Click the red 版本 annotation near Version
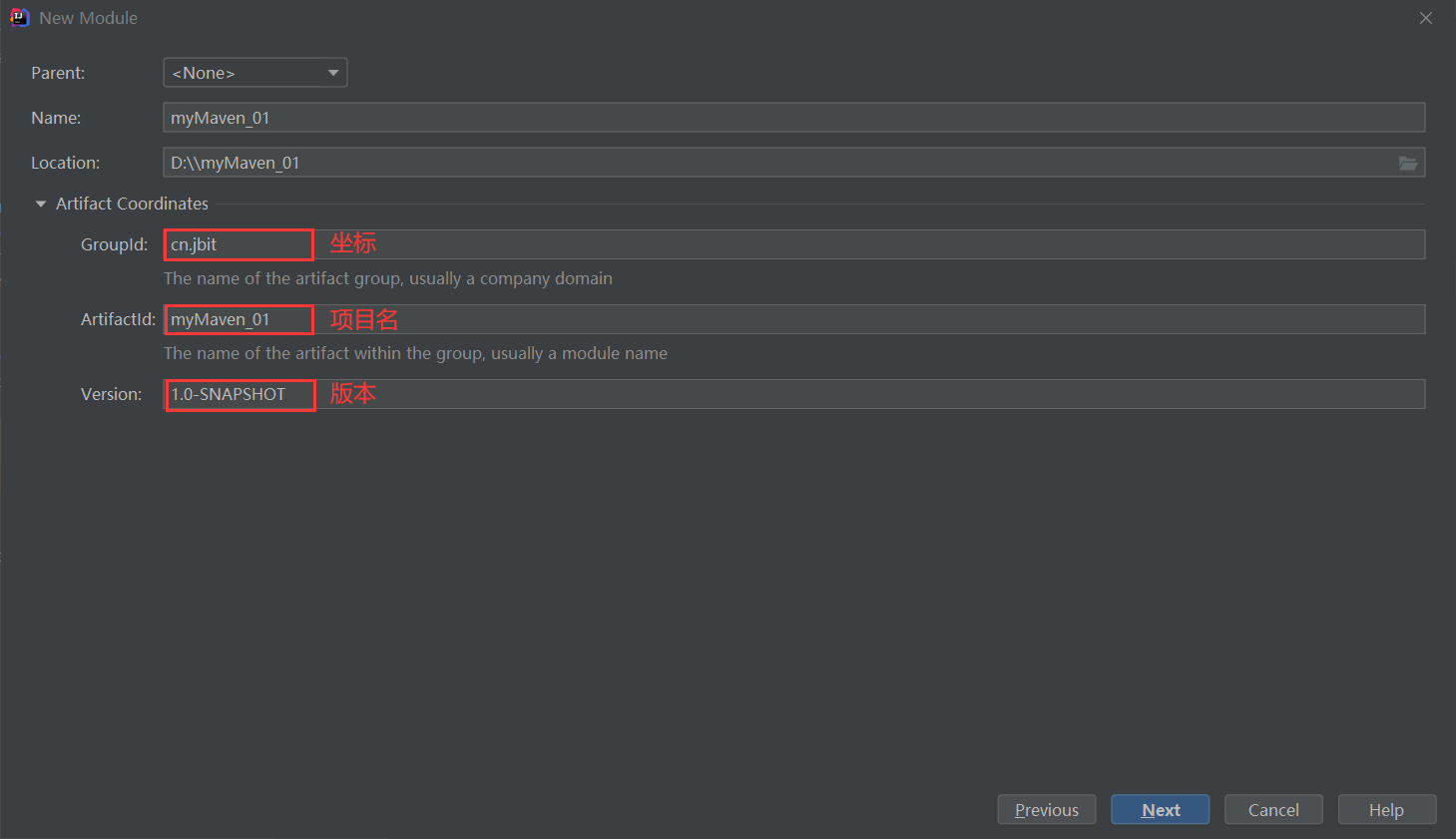The image size is (1456, 839). (x=353, y=393)
